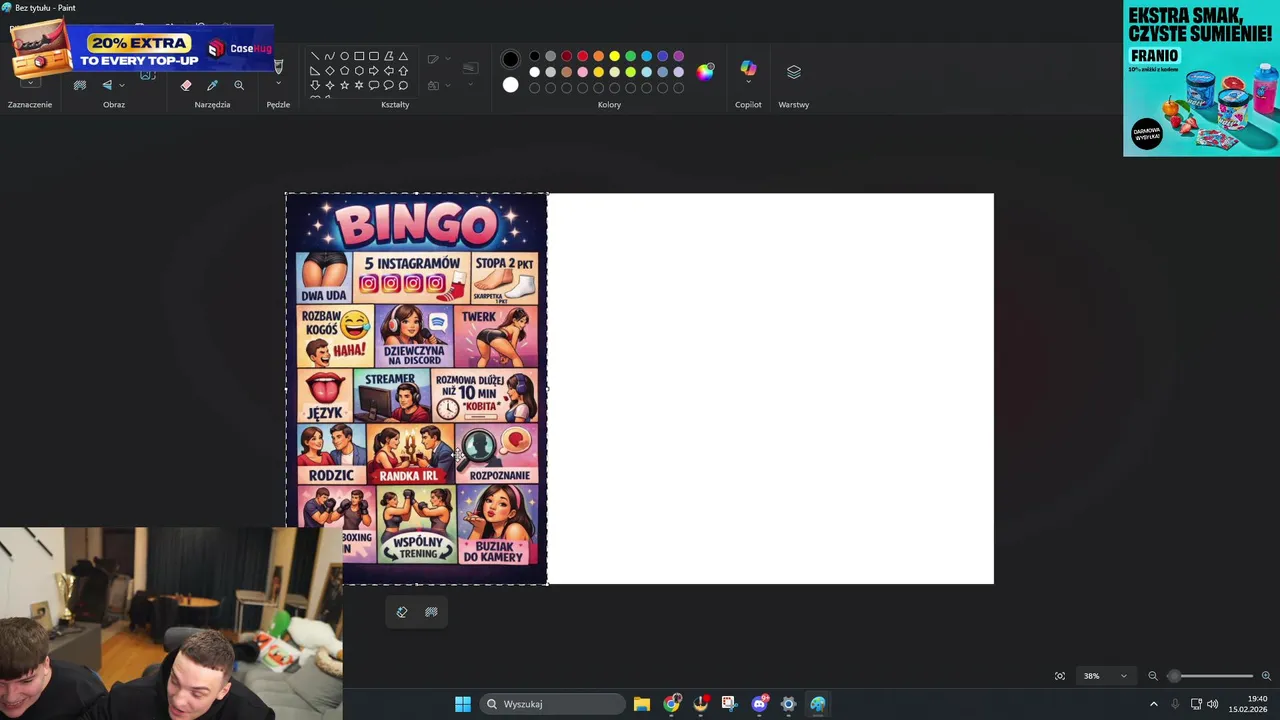This screenshot has height=720, width=1280.
Task: Select the diamond shape
Action: 330,71
